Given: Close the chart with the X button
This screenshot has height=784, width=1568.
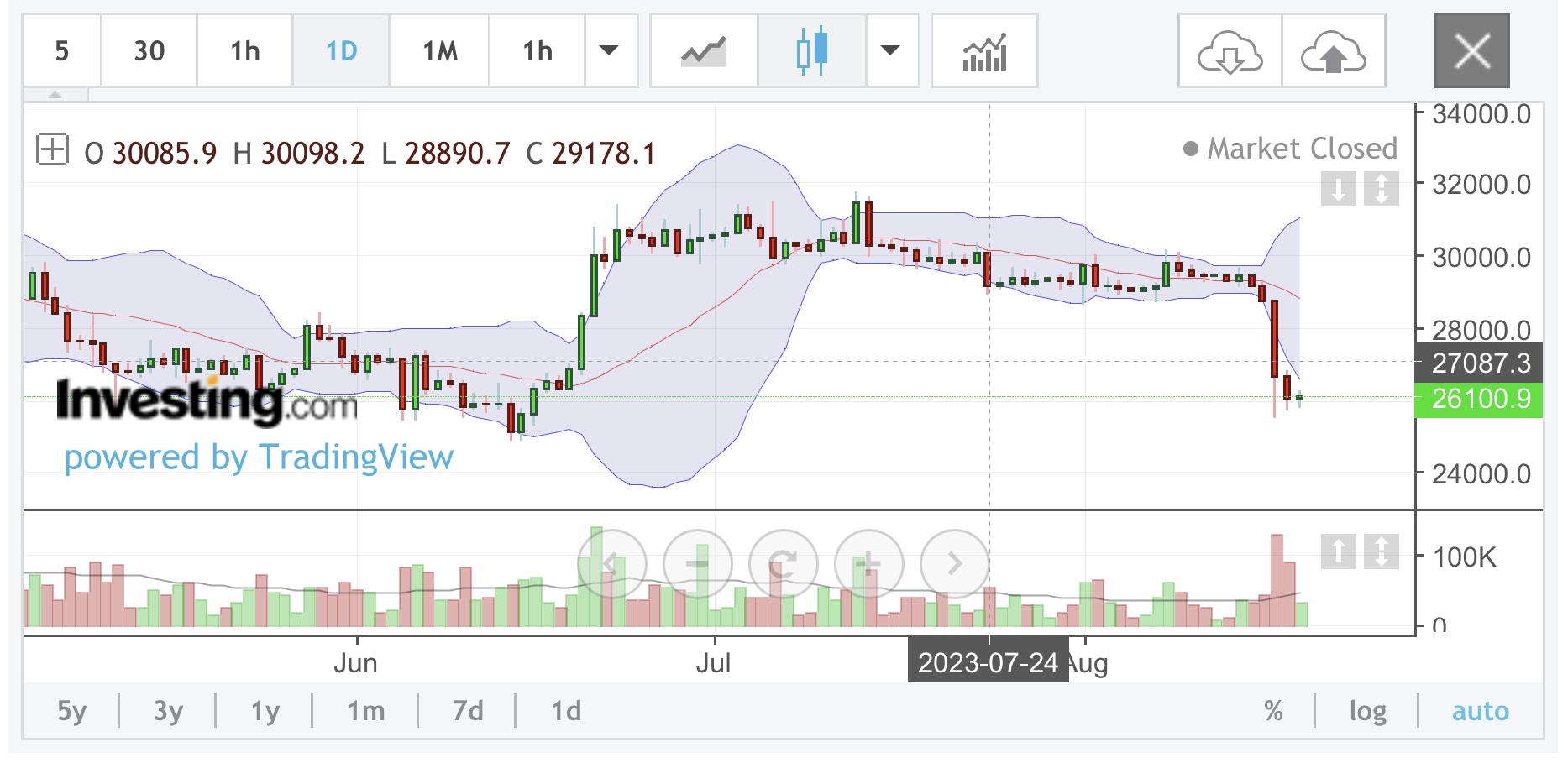Looking at the screenshot, I should coord(1471,51).
